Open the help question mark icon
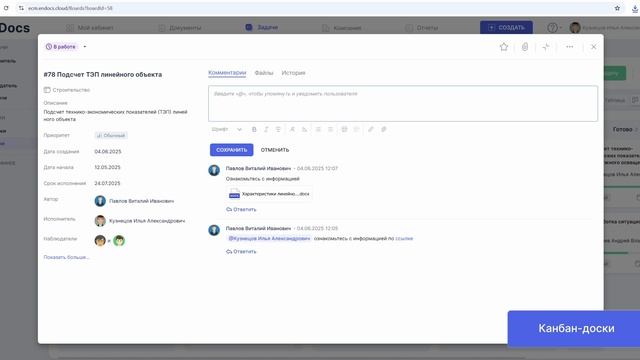The height and width of the screenshot is (360, 640). [x=552, y=28]
